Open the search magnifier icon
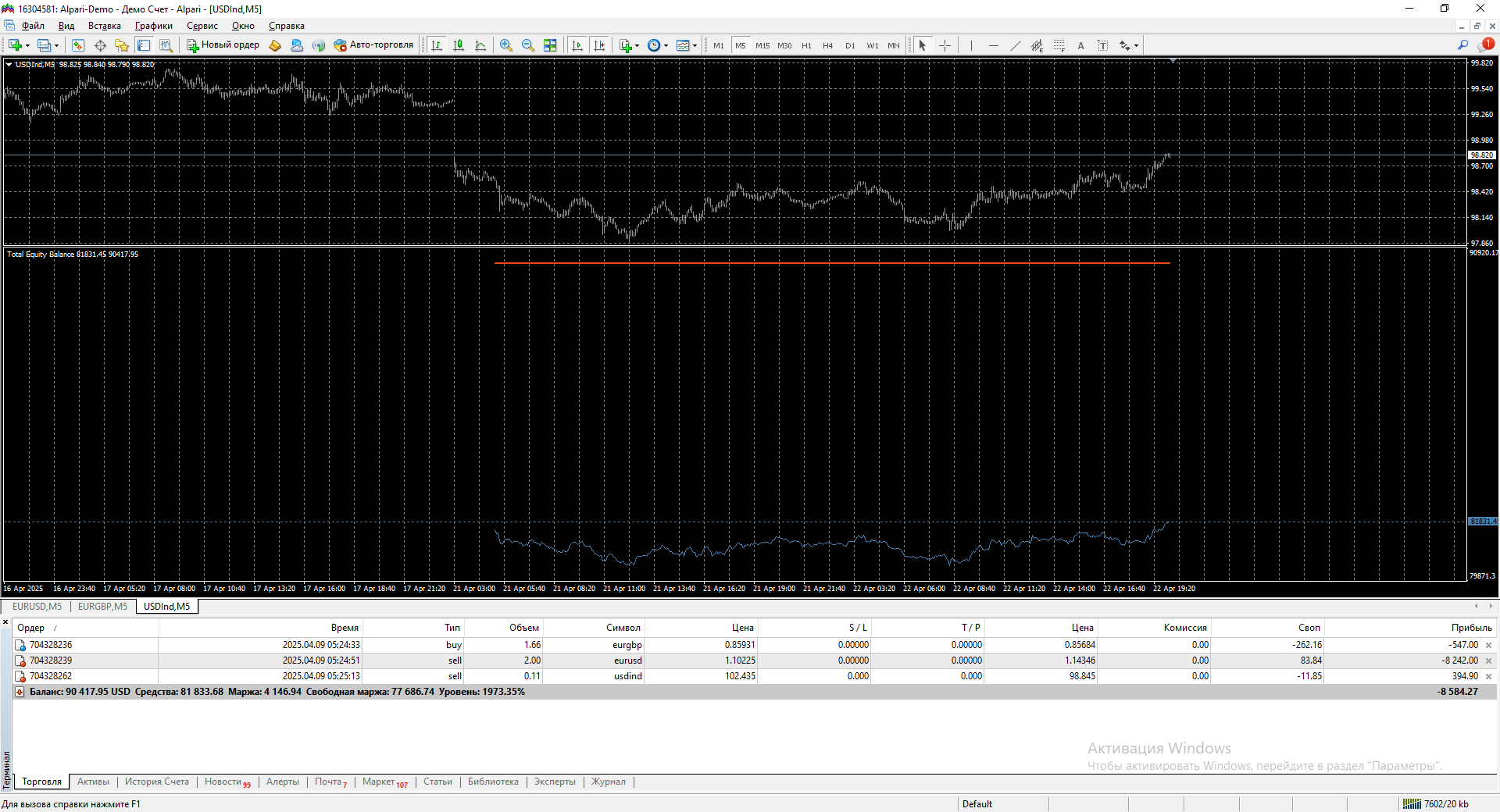Screen dimensions: 1500x812 pyautogui.click(x=1462, y=45)
